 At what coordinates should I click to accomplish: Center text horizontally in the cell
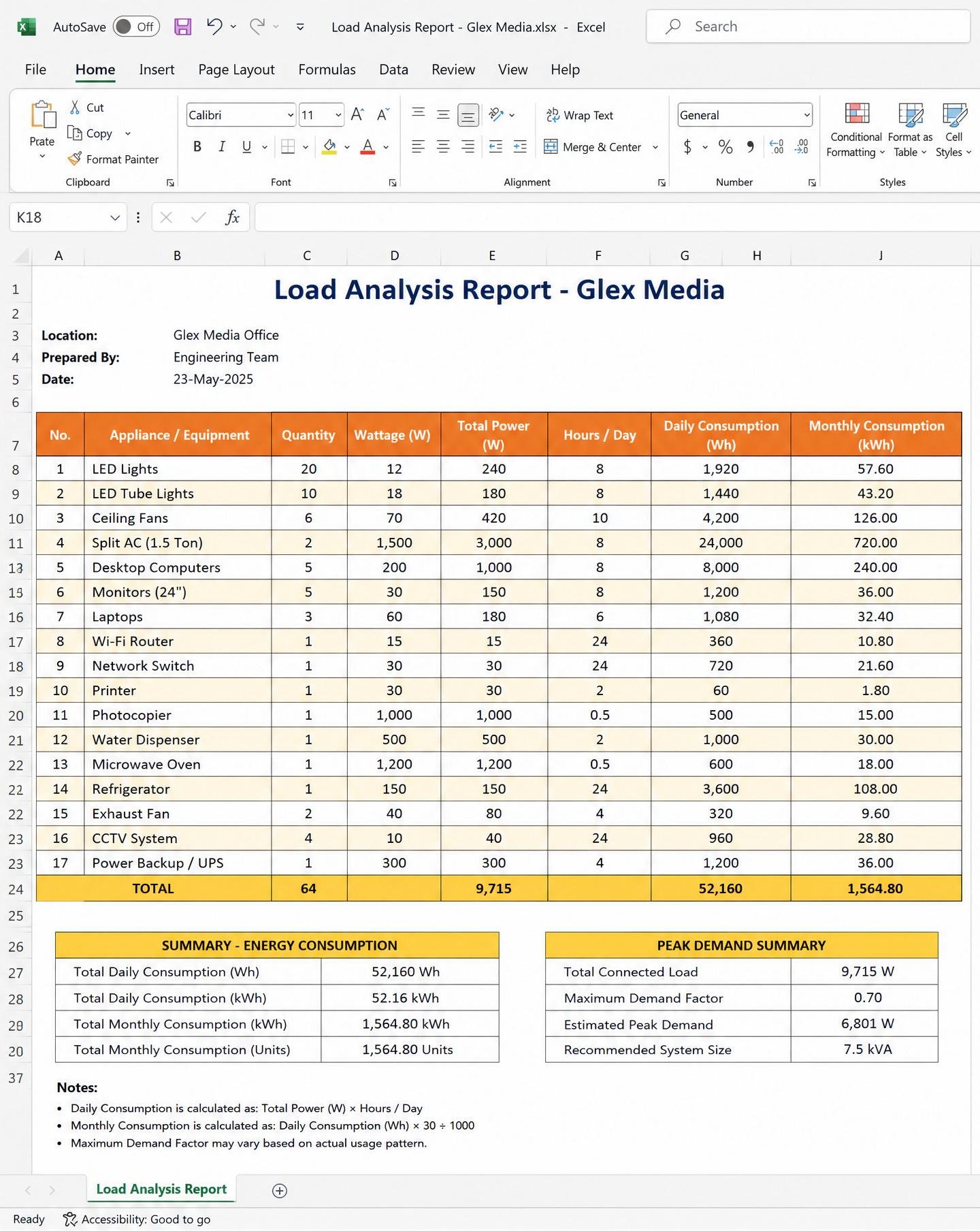tap(443, 146)
